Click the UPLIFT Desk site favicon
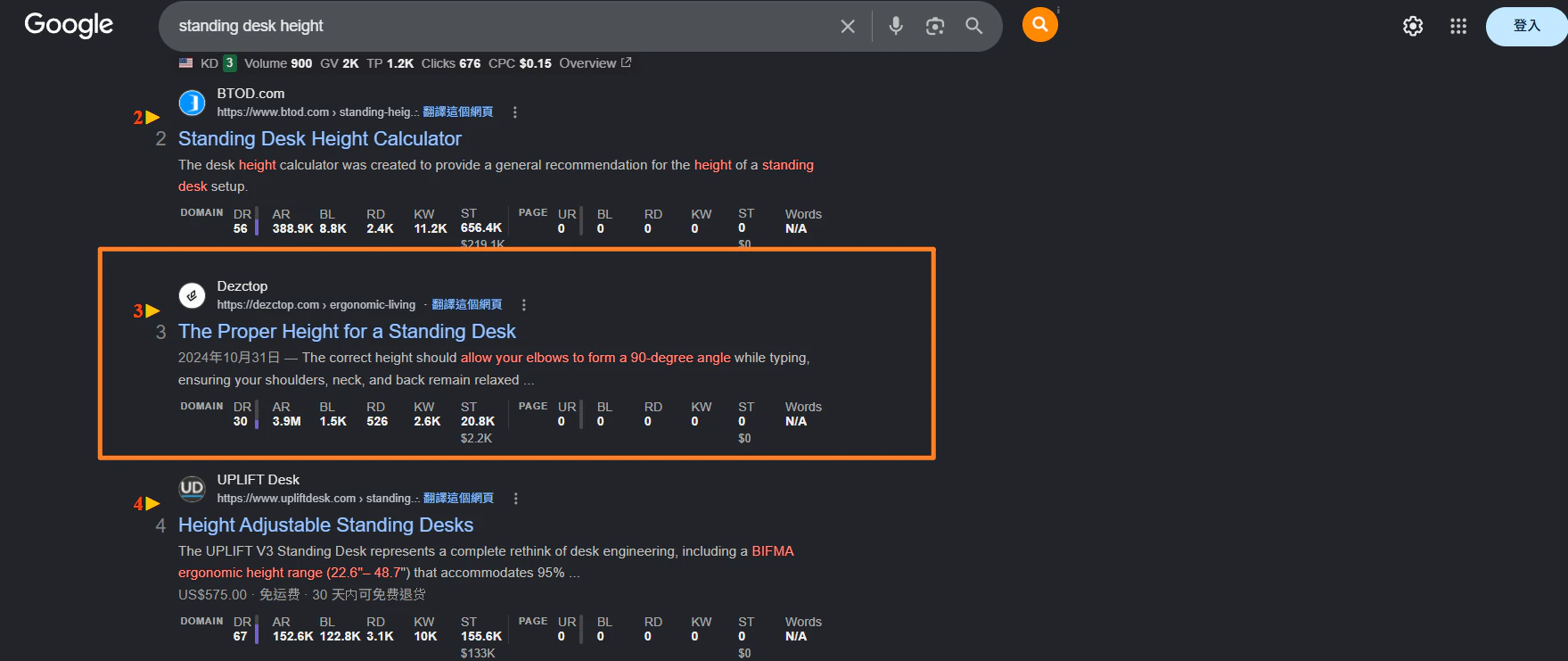Screen dimensions: 1568x661 click(x=192, y=489)
